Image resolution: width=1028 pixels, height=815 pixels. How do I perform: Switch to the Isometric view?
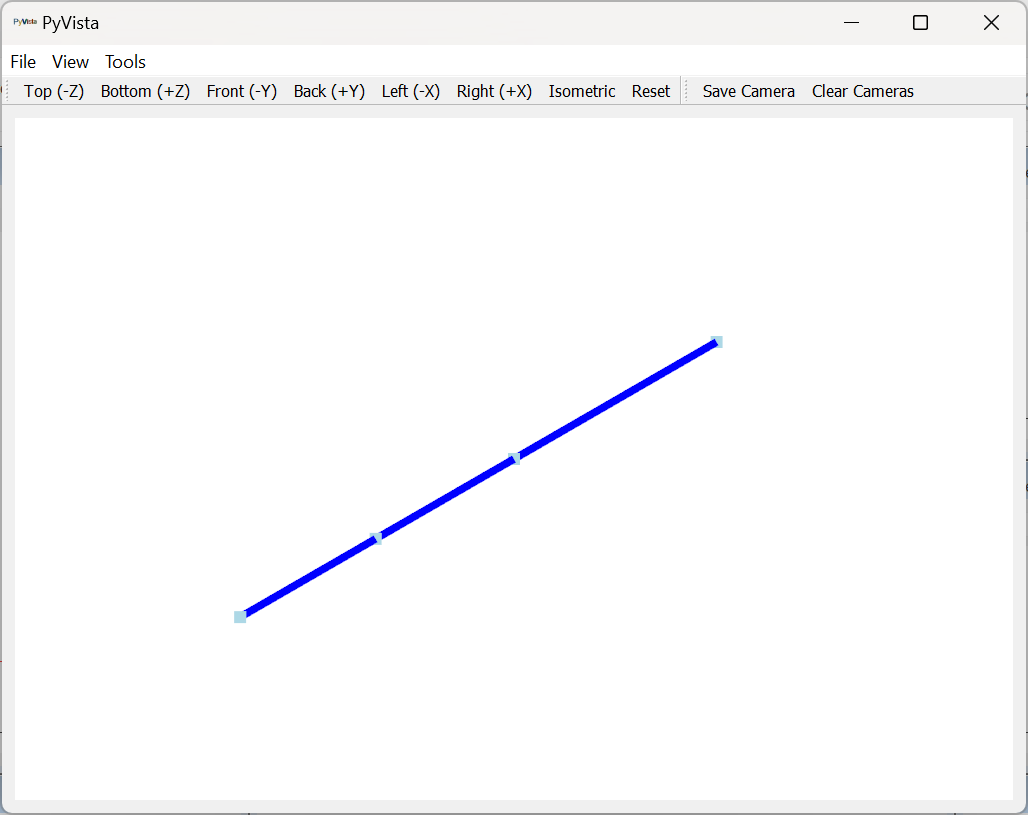[x=582, y=91]
